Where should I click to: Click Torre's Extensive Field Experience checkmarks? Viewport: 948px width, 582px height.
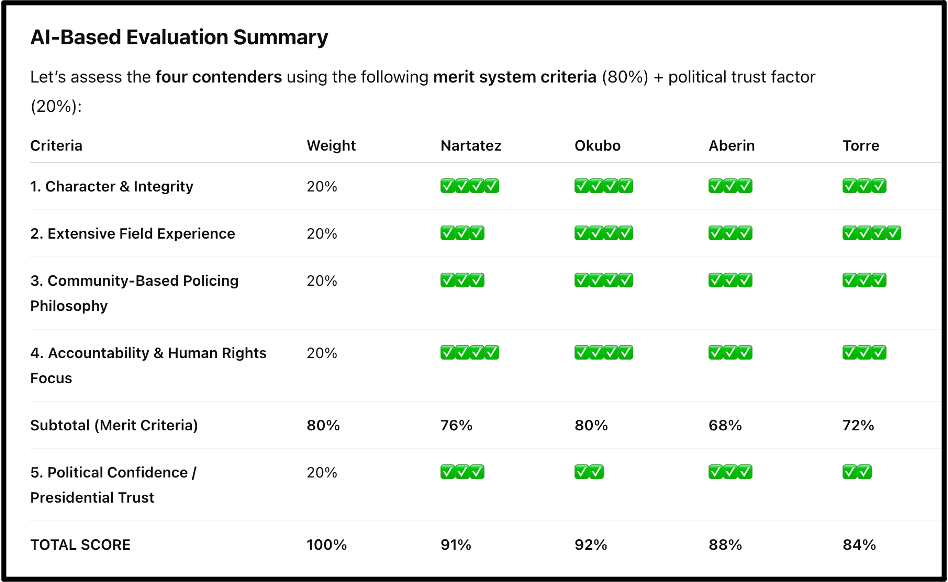coord(871,234)
